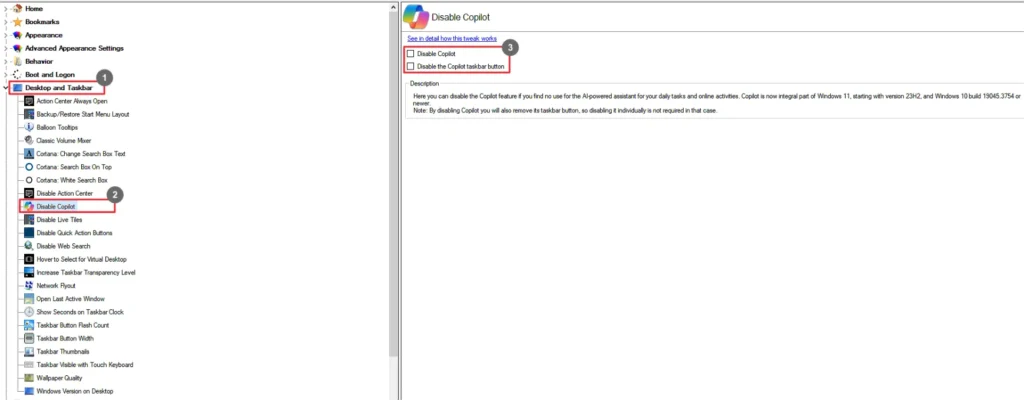Click the Cortana Search Box On Top icon
This screenshot has width=1024, height=400.
[29, 167]
